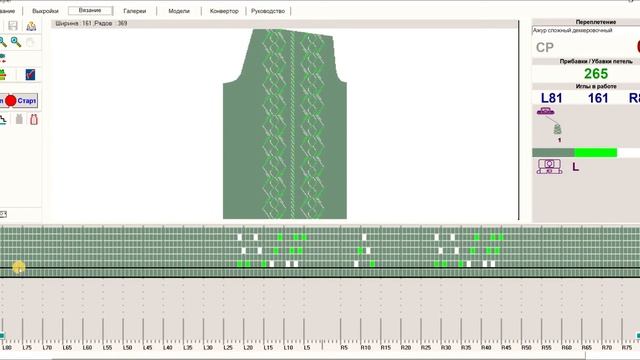Click the greyed icon next to magnifiers
This screenshot has width=640, height=360.
coord(30,42)
